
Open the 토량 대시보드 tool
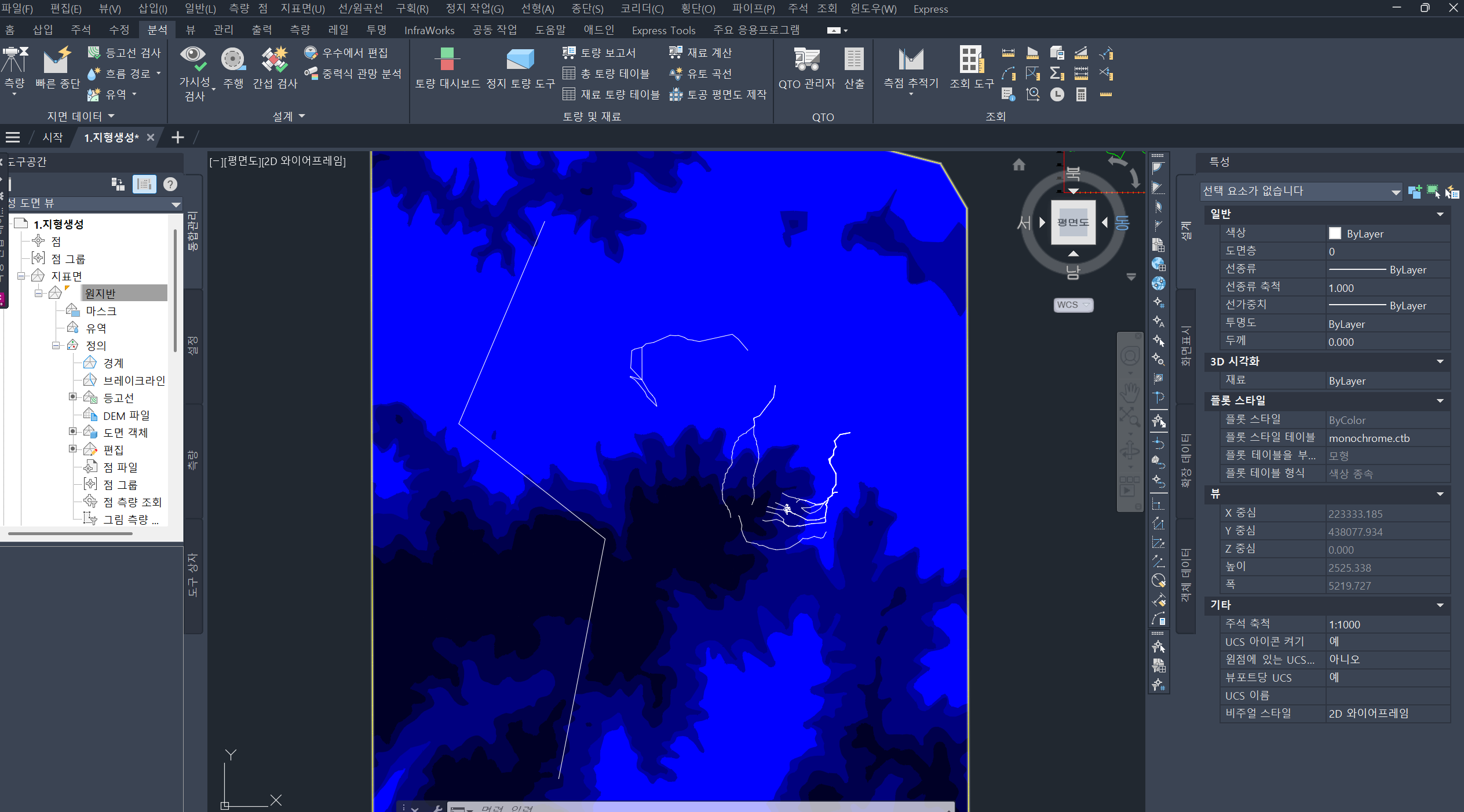(447, 59)
